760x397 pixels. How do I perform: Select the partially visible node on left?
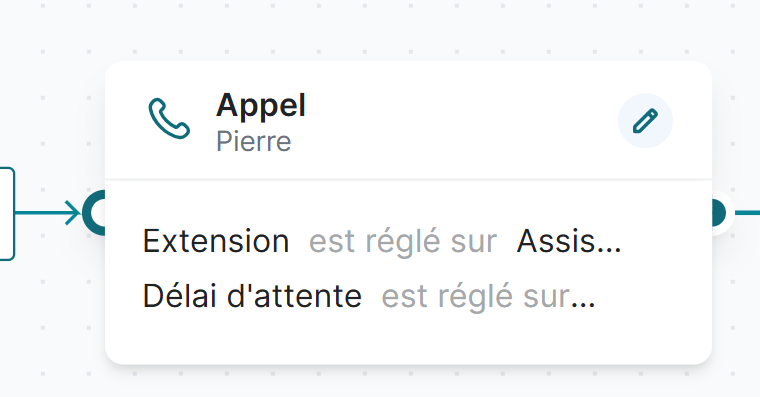[7, 214]
